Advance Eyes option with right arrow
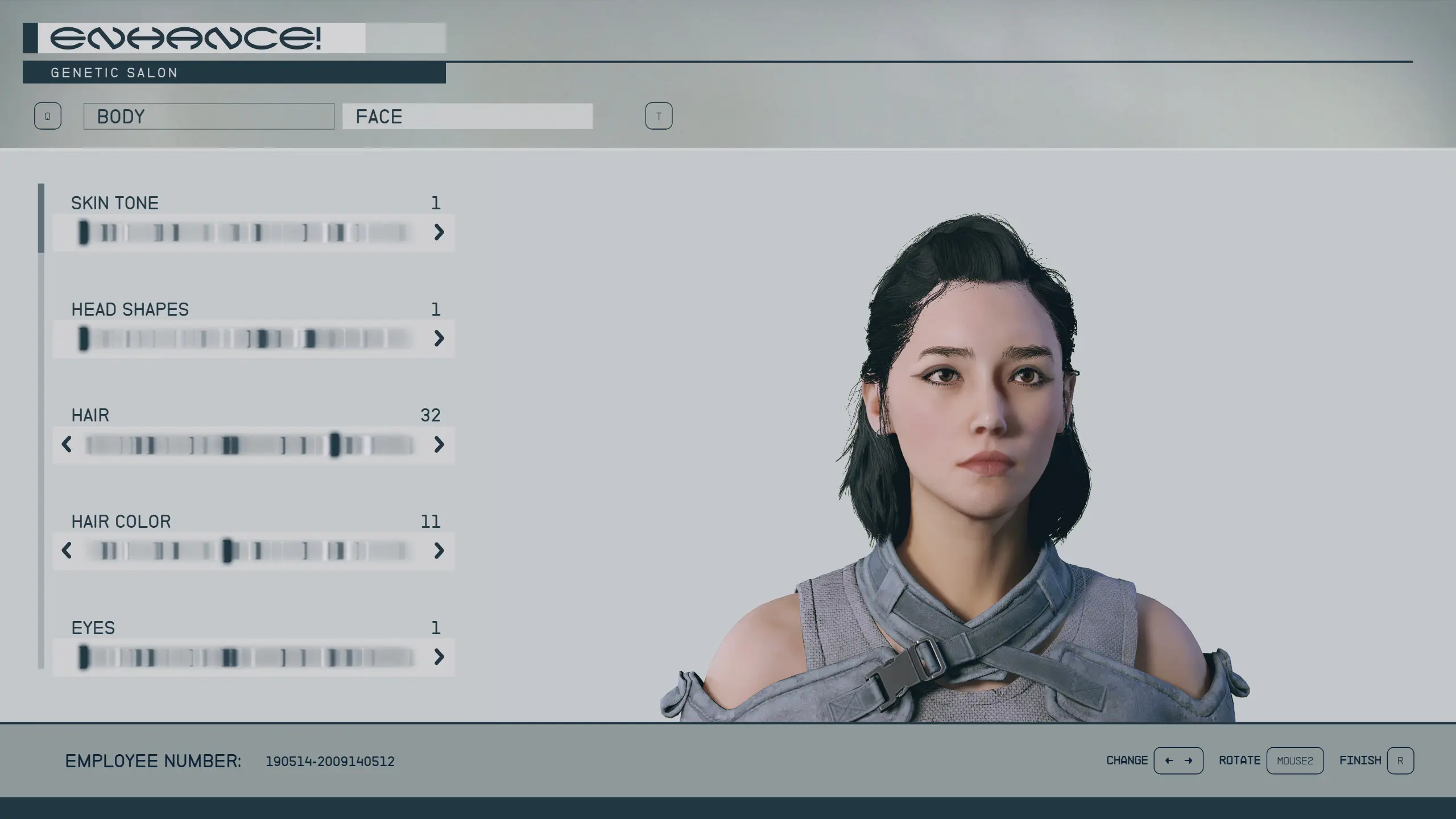The height and width of the screenshot is (819, 1456). tap(439, 657)
